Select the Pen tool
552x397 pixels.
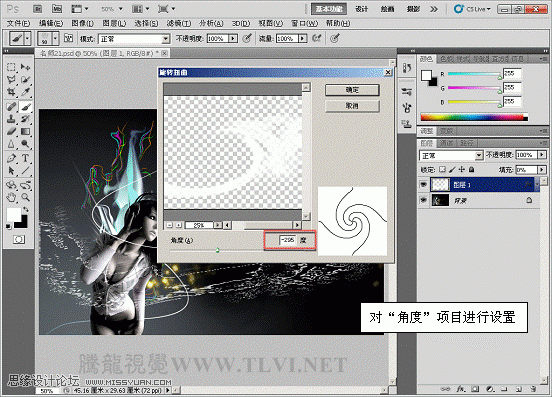tap(11, 158)
